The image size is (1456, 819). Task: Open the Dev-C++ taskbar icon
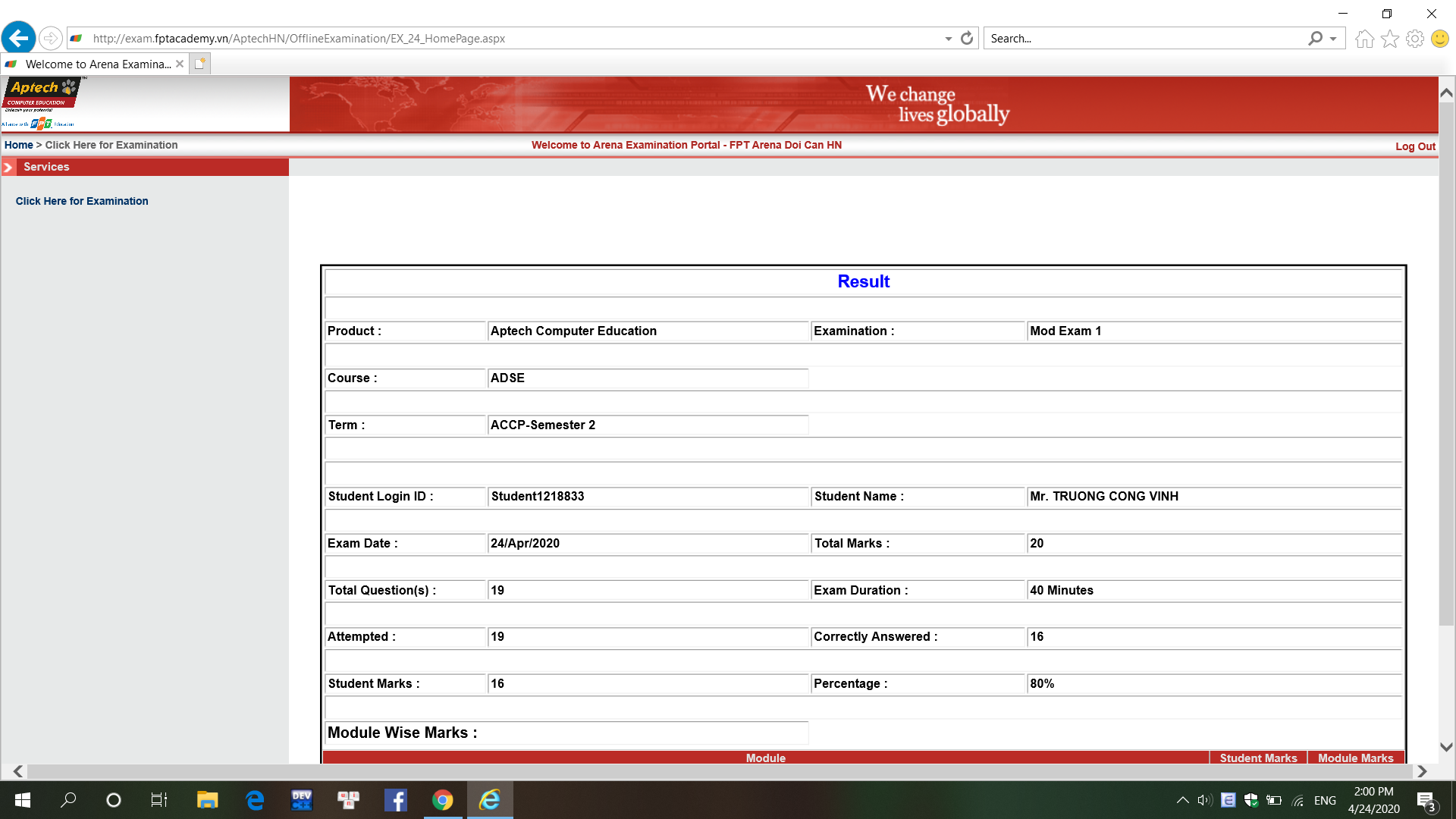click(x=302, y=800)
